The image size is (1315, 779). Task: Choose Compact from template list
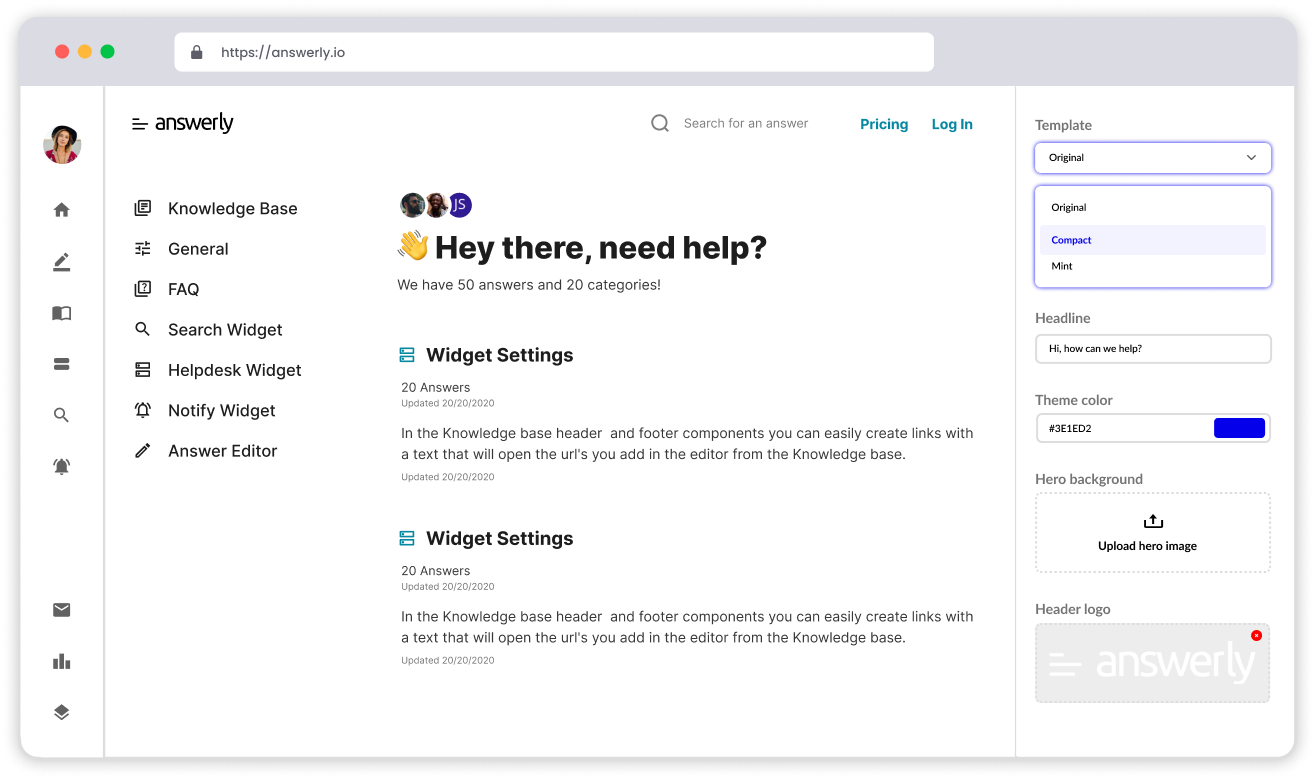click(1153, 240)
